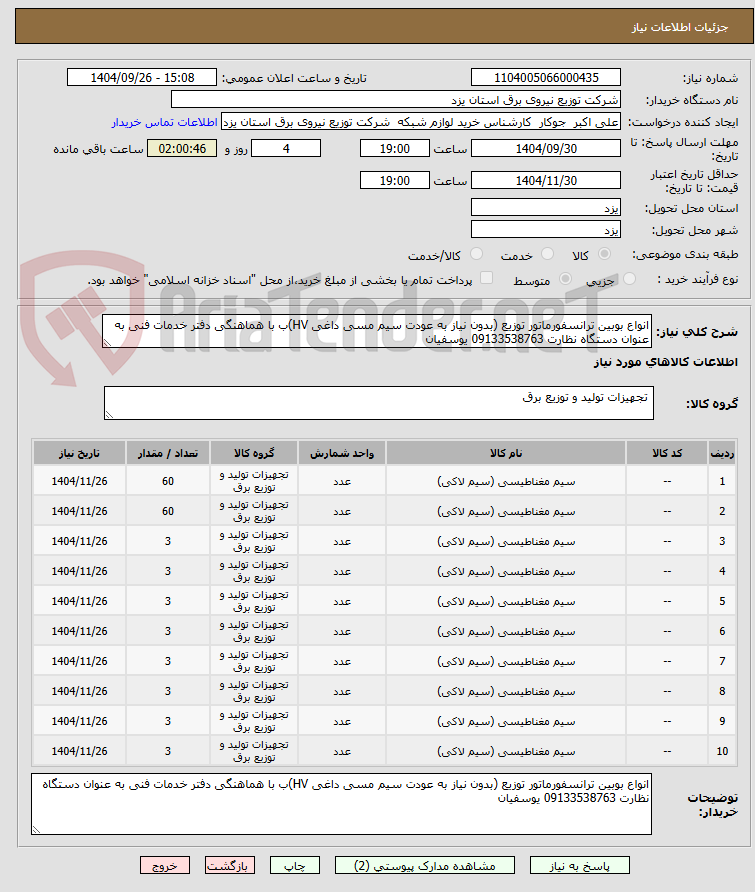This screenshot has height=892, width=755.
Task: Click the price validity time 19:00 field
Action: click(394, 180)
